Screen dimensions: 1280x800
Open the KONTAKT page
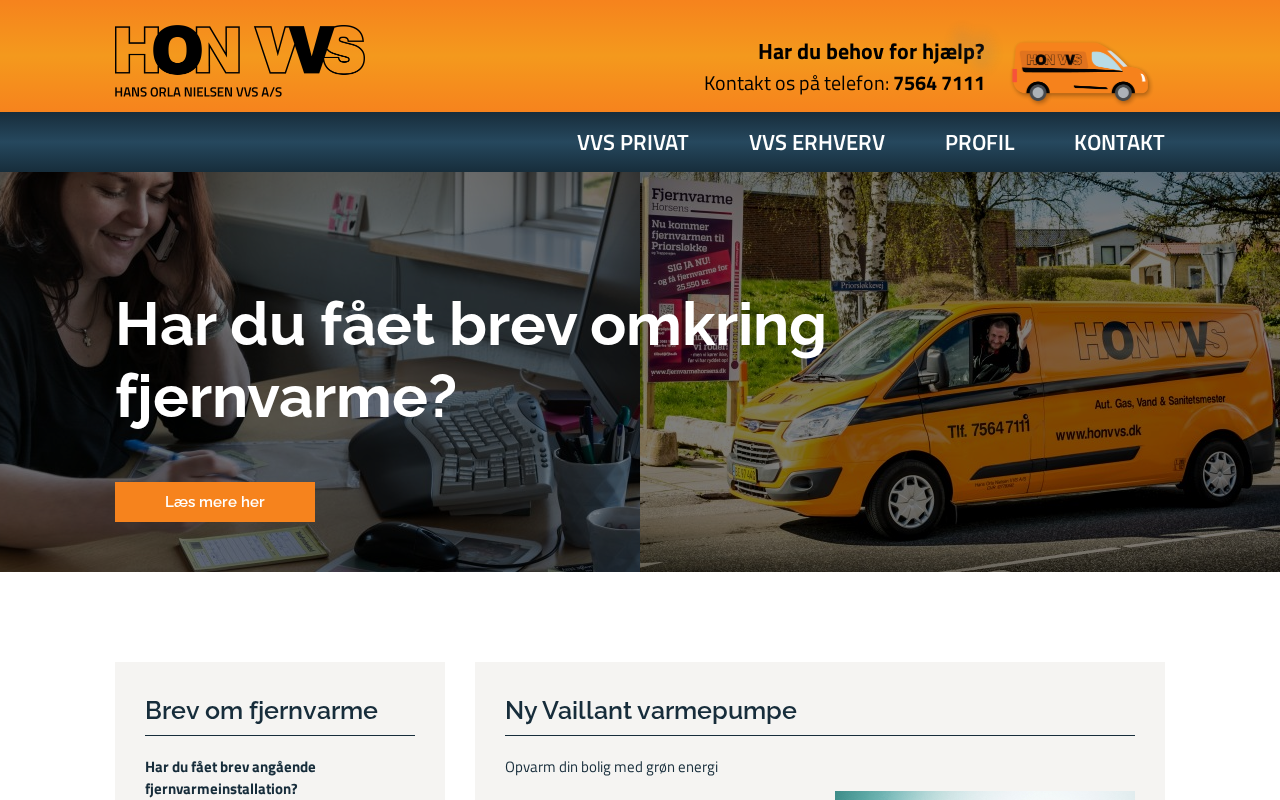pos(1119,142)
